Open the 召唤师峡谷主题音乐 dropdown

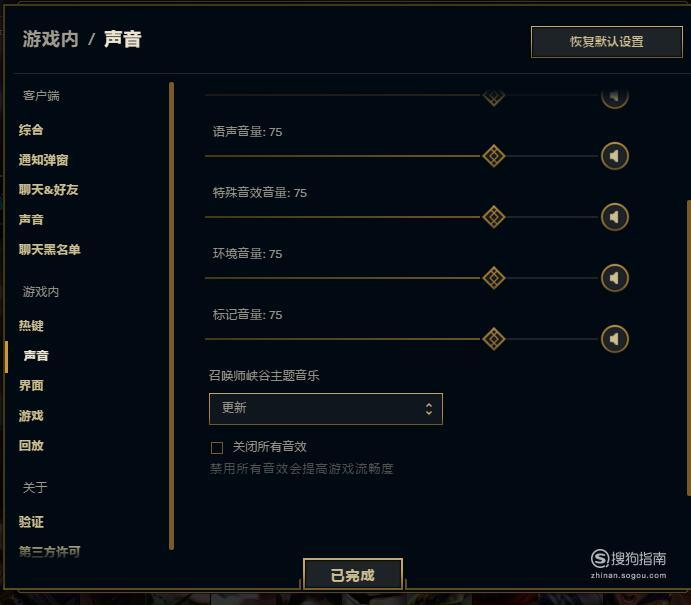(326, 409)
